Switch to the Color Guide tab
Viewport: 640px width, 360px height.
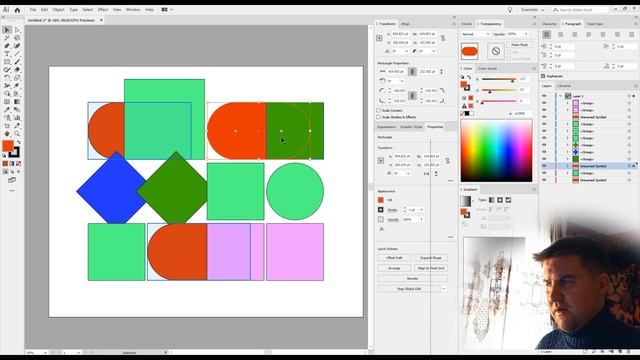tap(487, 69)
